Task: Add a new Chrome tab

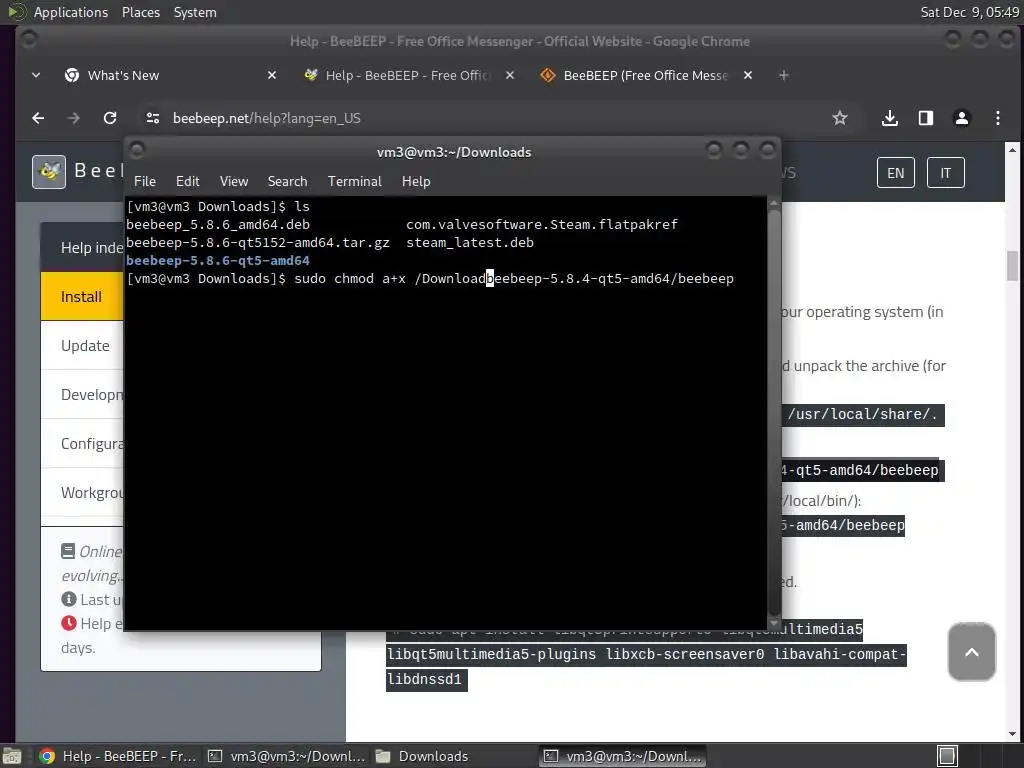Action: (784, 76)
